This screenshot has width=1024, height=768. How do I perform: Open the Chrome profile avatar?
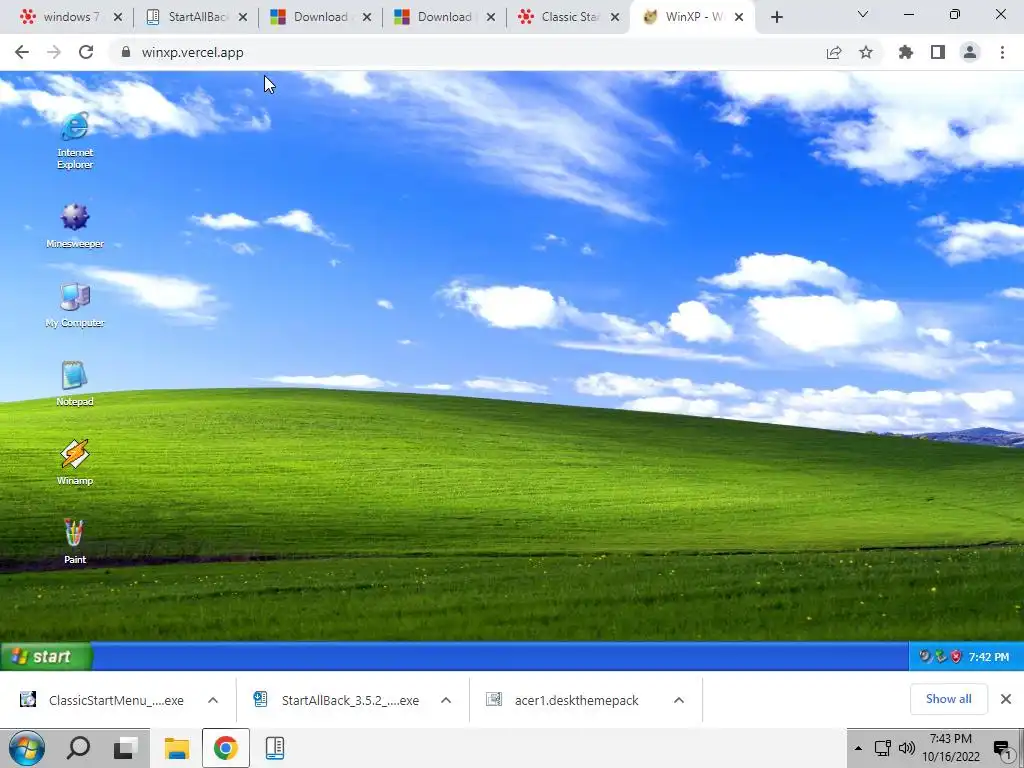pos(970,52)
